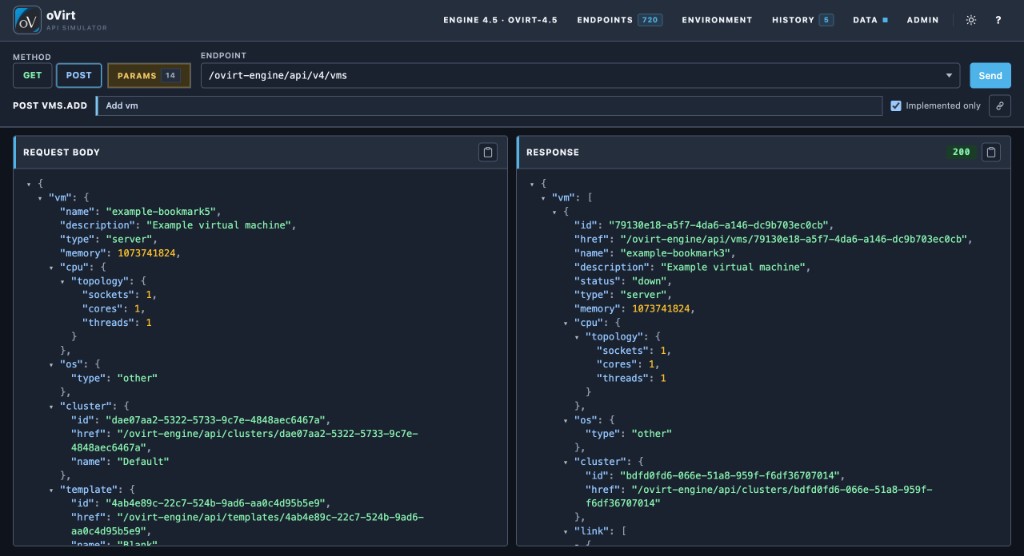1024x556 pixels.
Task: Click the request type value "server"
Action: 129,240
